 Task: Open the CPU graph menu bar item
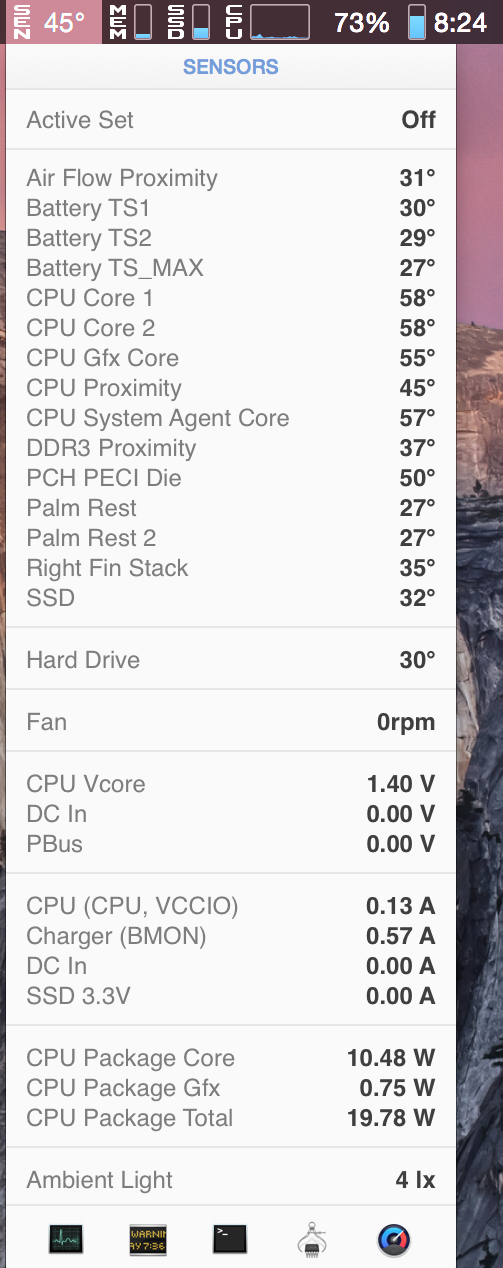(x=267, y=21)
